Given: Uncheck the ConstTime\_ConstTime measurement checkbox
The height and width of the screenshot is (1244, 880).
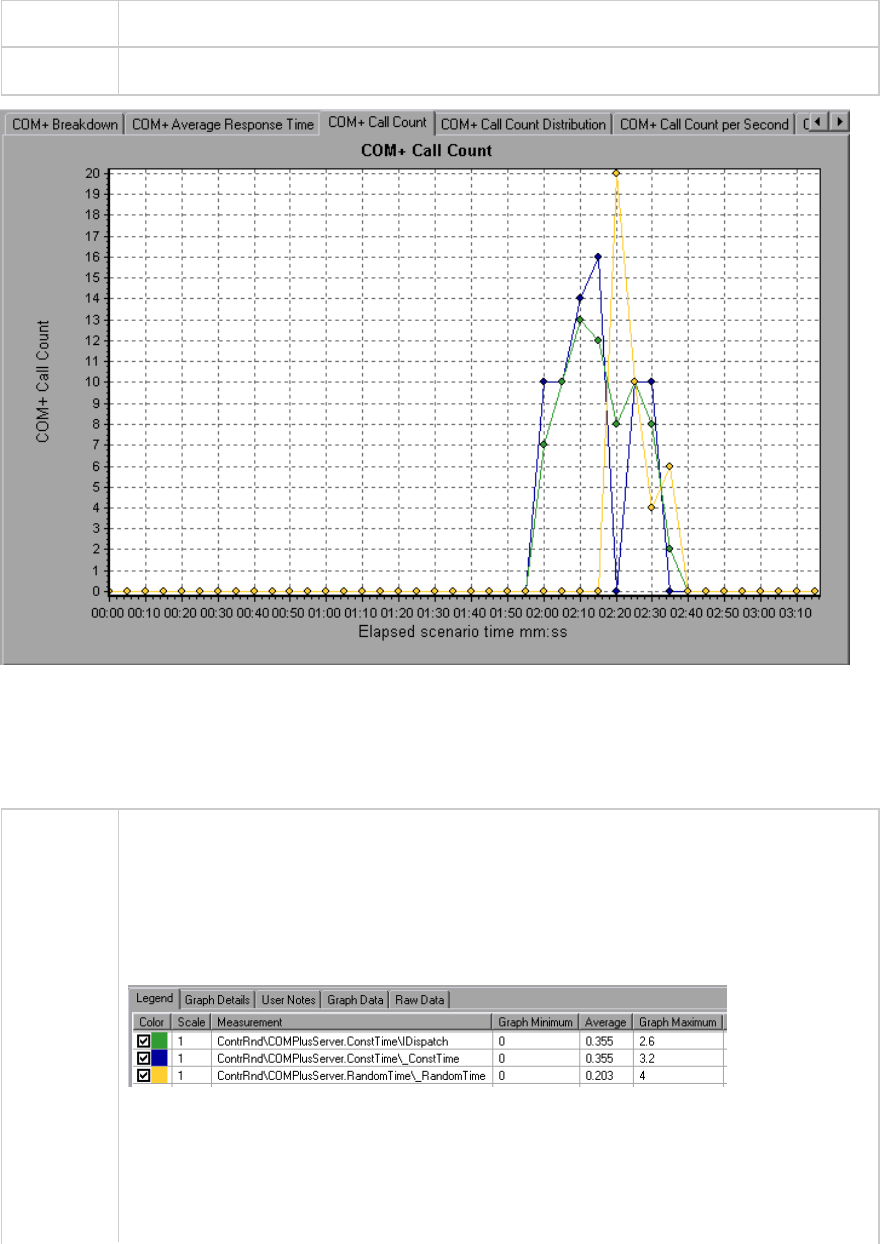Looking at the screenshot, I should coord(143,1058).
